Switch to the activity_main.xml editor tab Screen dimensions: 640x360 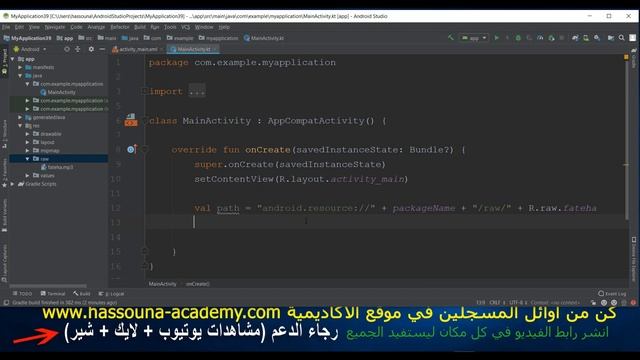pyautogui.click(x=138, y=49)
